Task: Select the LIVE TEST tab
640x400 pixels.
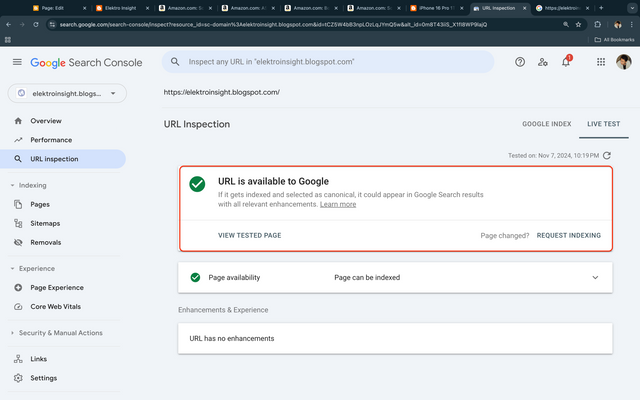Action: point(604,124)
